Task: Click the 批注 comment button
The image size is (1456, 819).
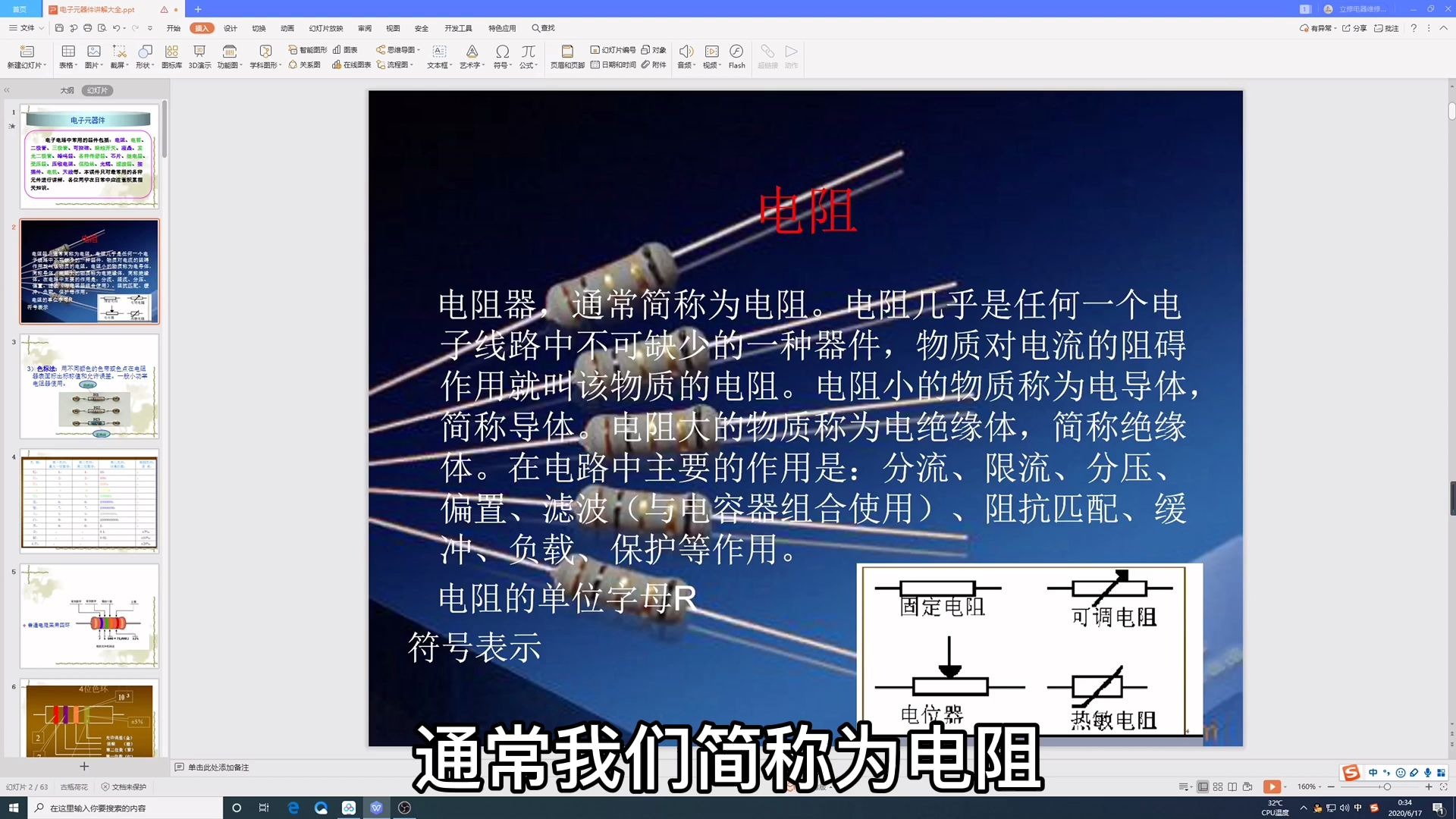Action: pos(1386,28)
